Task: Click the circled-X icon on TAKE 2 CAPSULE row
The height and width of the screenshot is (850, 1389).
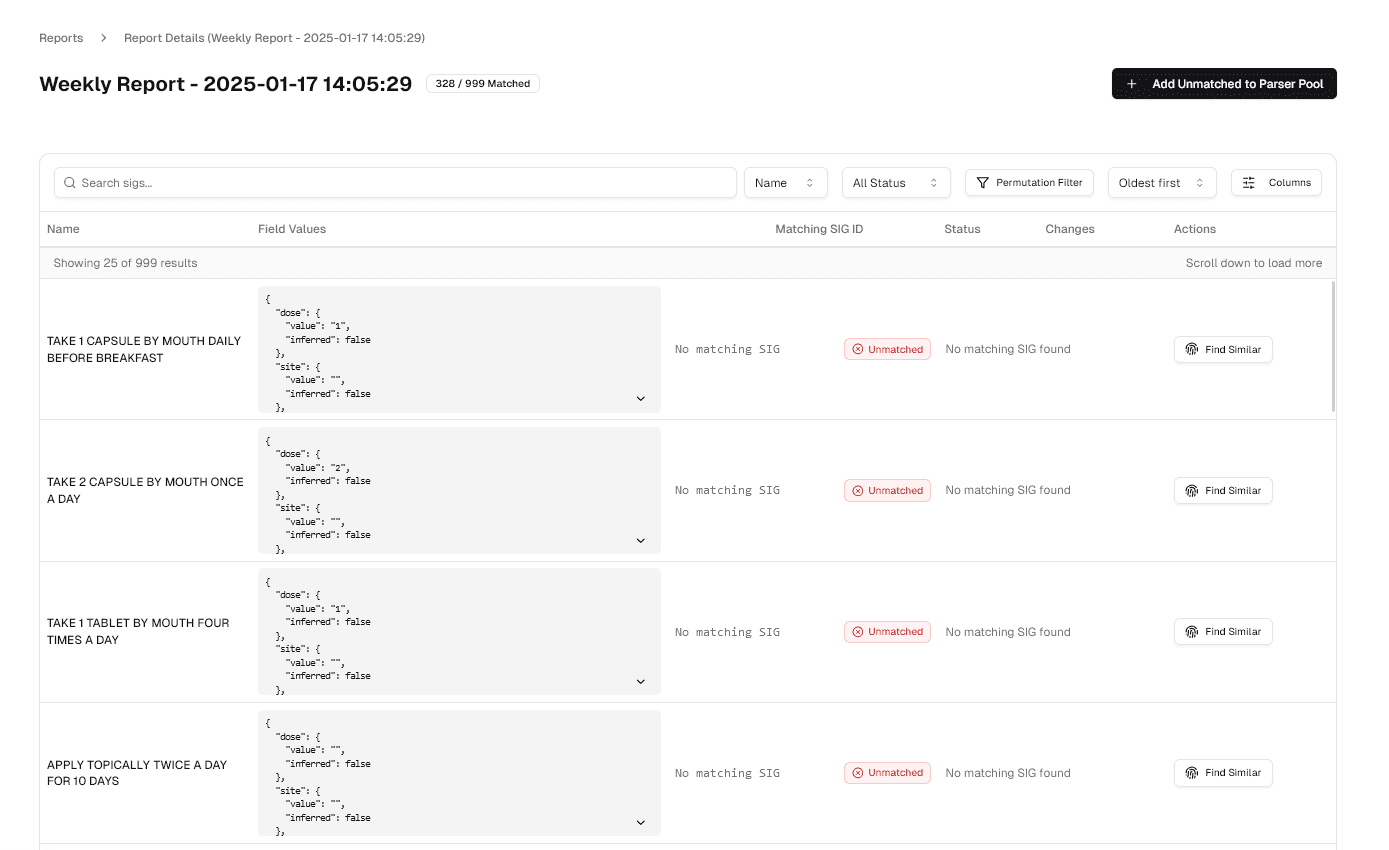Action: pyautogui.click(x=857, y=490)
